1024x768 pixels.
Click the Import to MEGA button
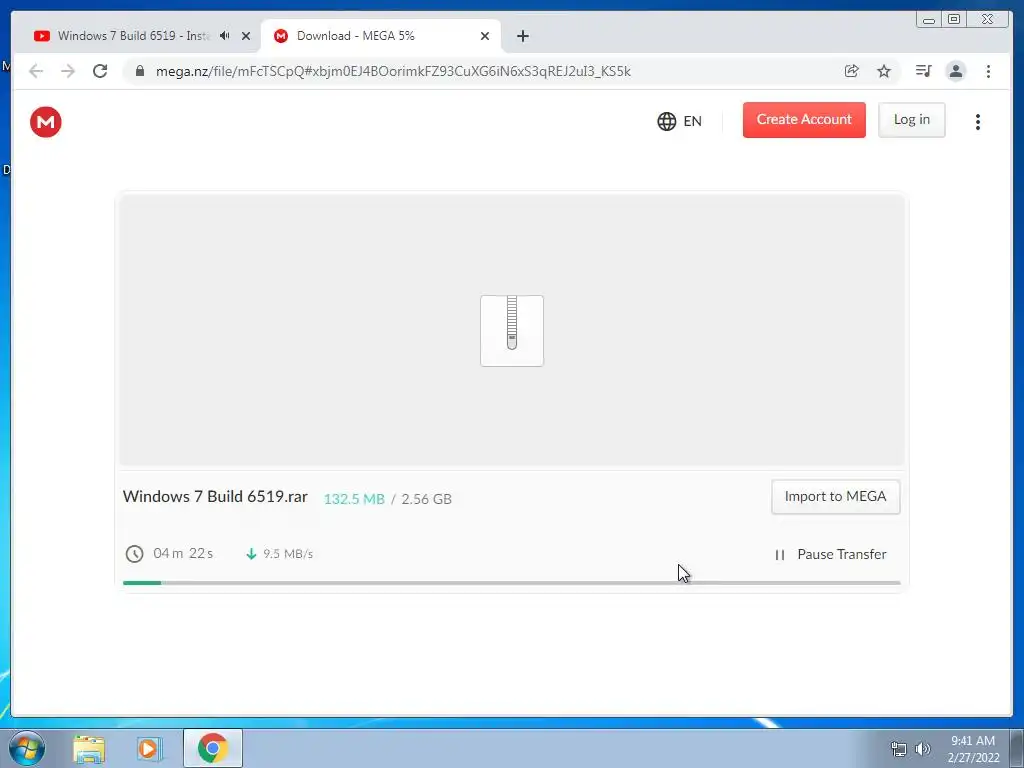[835, 497]
